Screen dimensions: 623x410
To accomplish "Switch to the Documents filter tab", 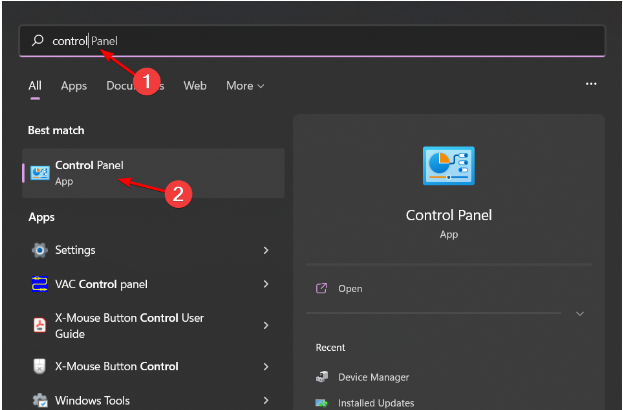I will point(135,86).
